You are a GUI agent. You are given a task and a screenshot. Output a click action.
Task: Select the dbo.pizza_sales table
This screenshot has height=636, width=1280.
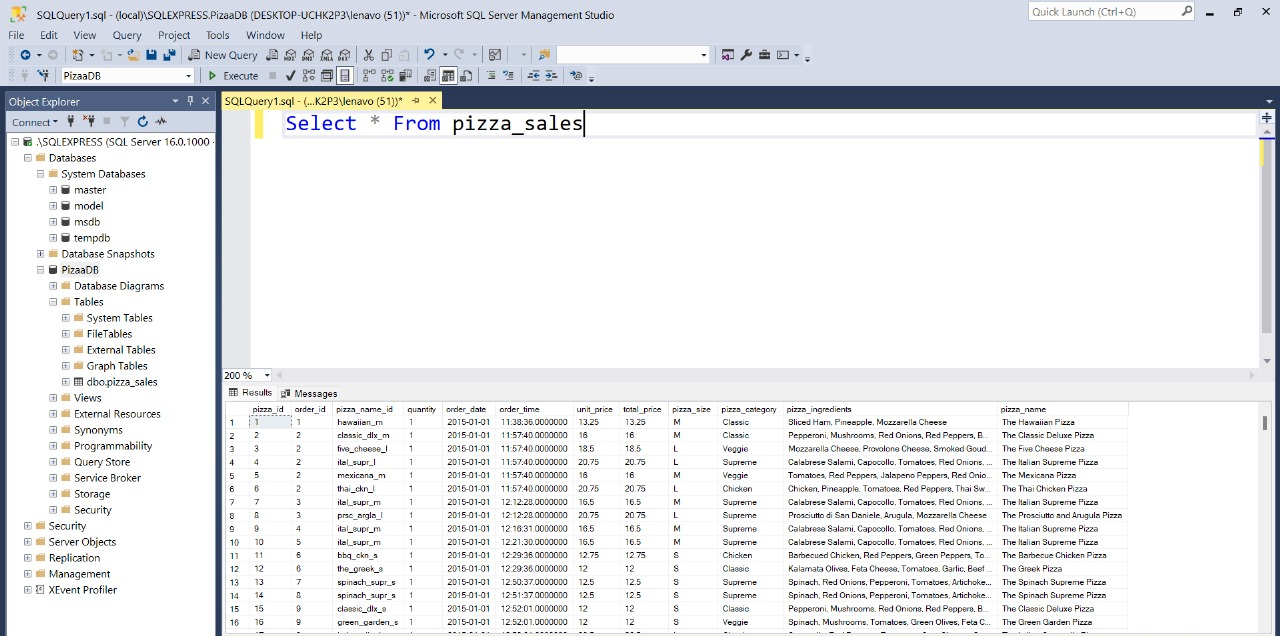[122, 381]
